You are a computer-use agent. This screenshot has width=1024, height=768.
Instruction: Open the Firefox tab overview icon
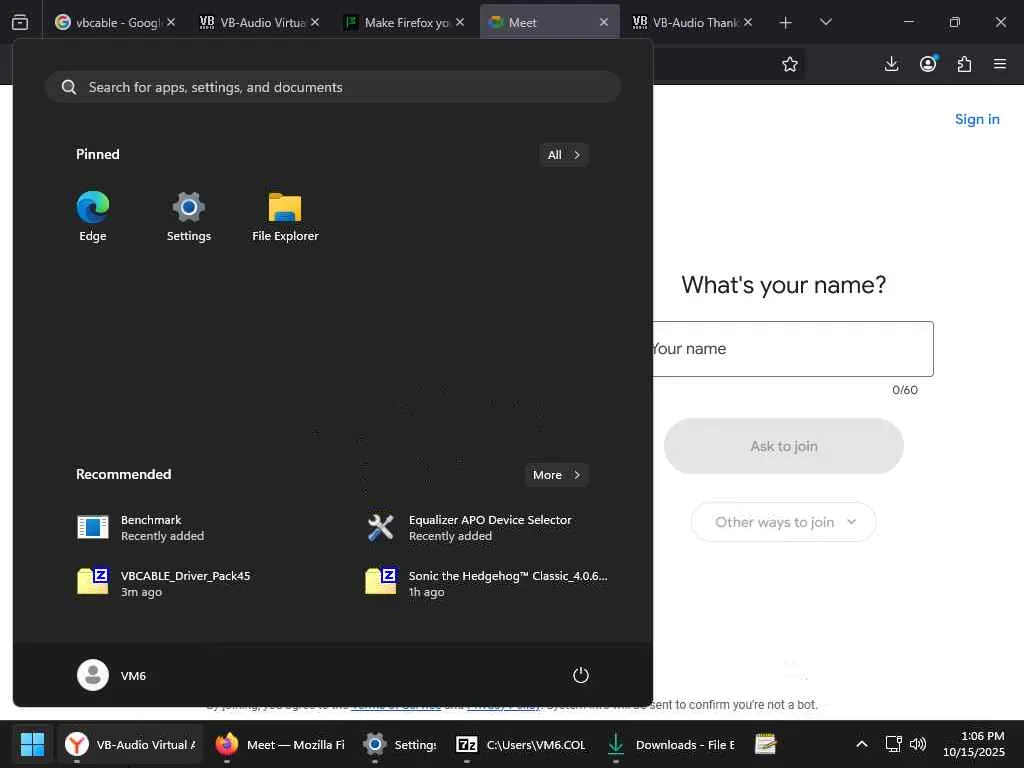click(x=20, y=22)
